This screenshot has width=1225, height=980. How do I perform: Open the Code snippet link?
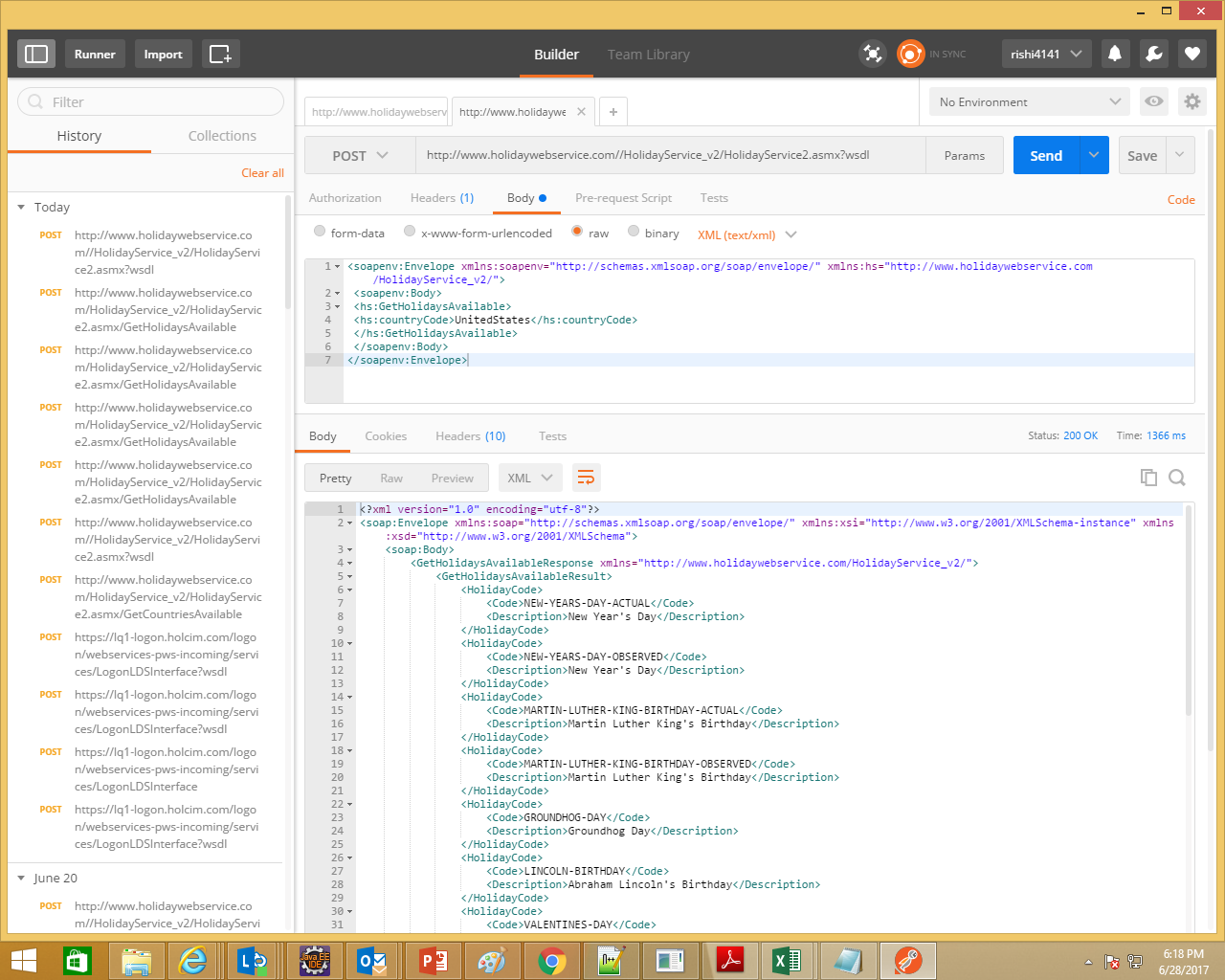coord(1181,199)
